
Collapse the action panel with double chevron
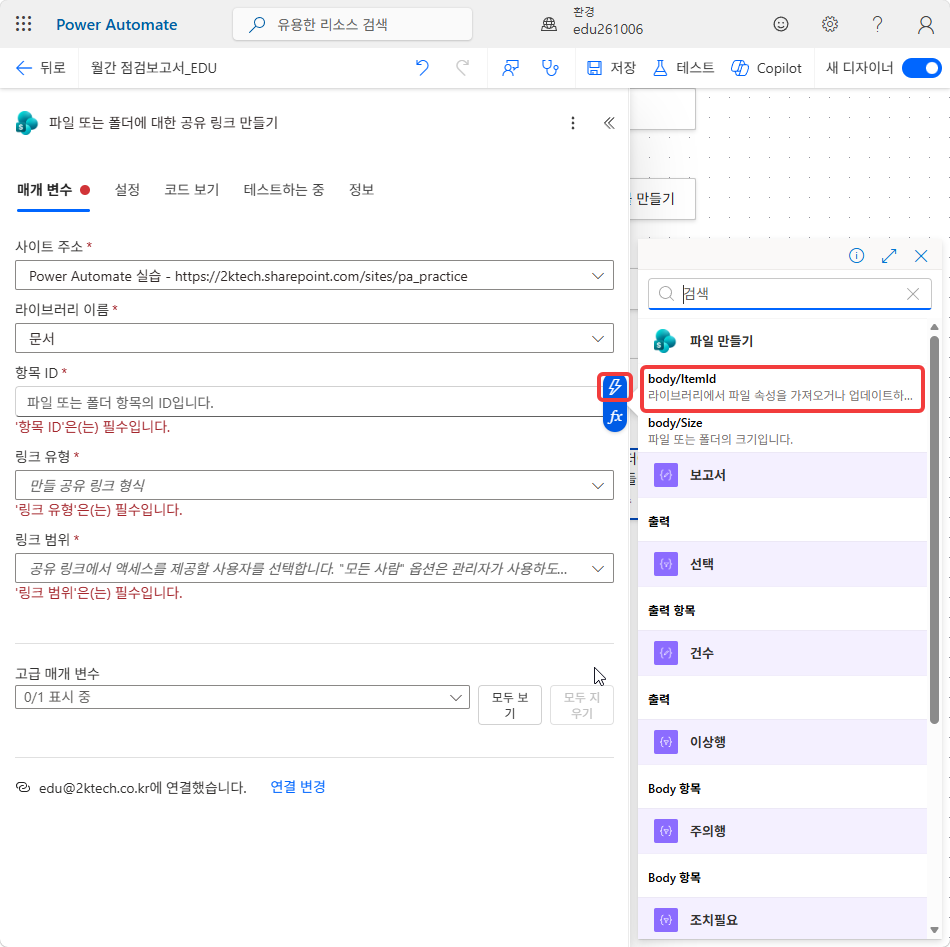[x=609, y=123]
